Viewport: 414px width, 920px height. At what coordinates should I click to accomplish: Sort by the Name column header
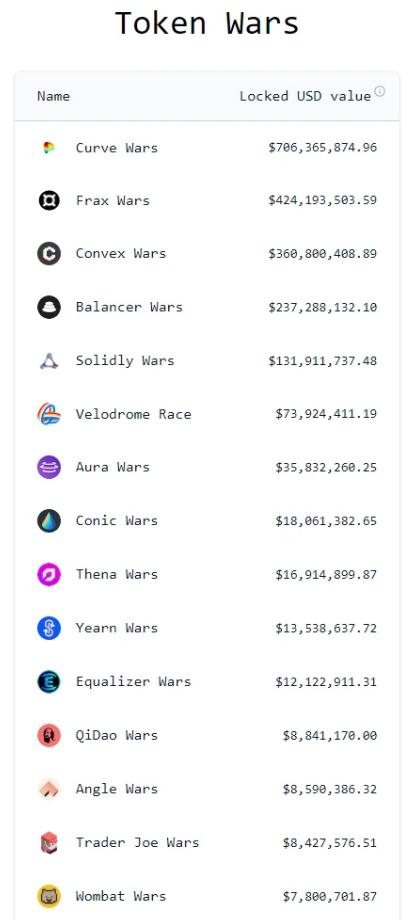[53, 96]
